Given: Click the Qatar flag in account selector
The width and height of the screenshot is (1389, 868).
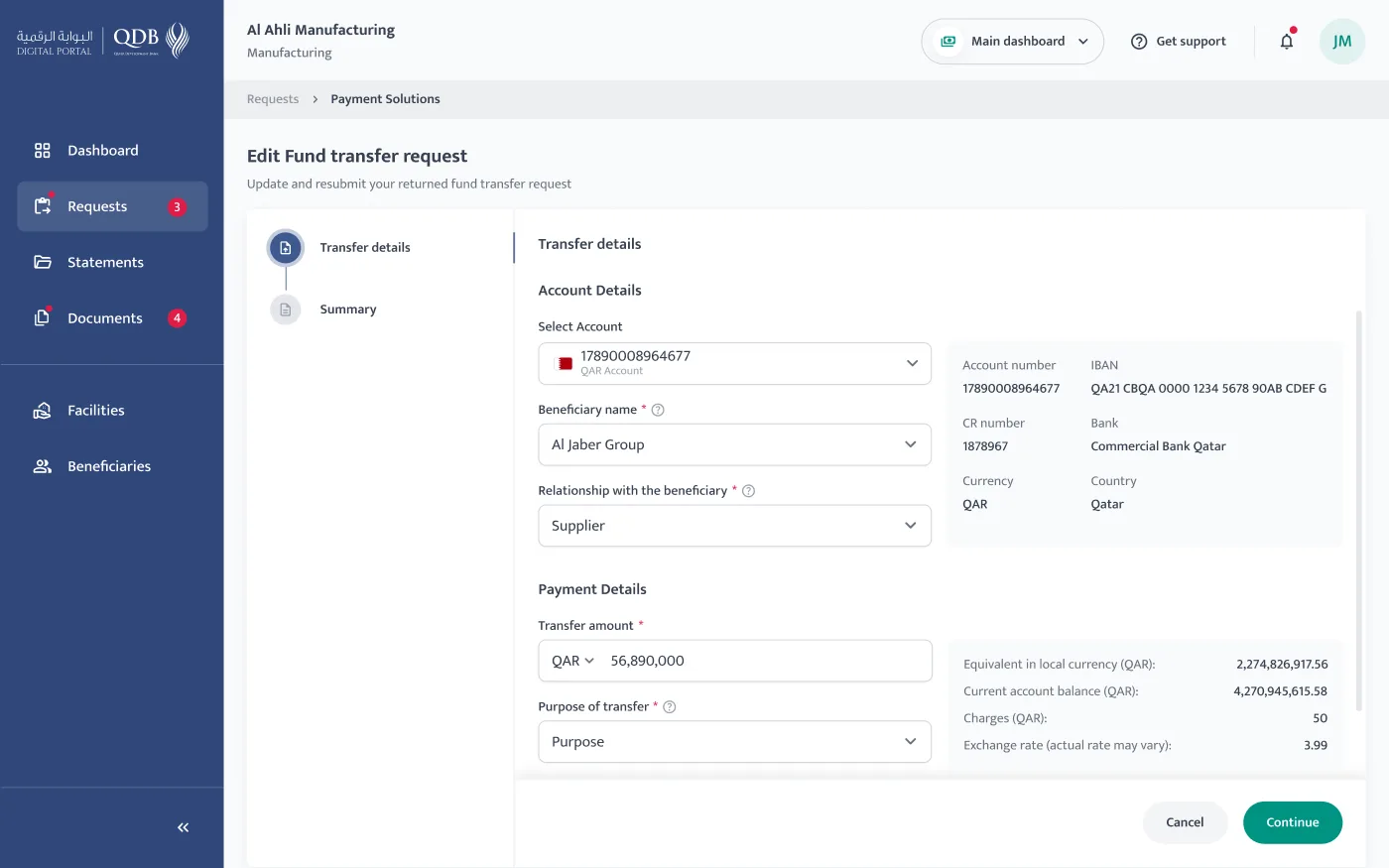Looking at the screenshot, I should point(566,364).
